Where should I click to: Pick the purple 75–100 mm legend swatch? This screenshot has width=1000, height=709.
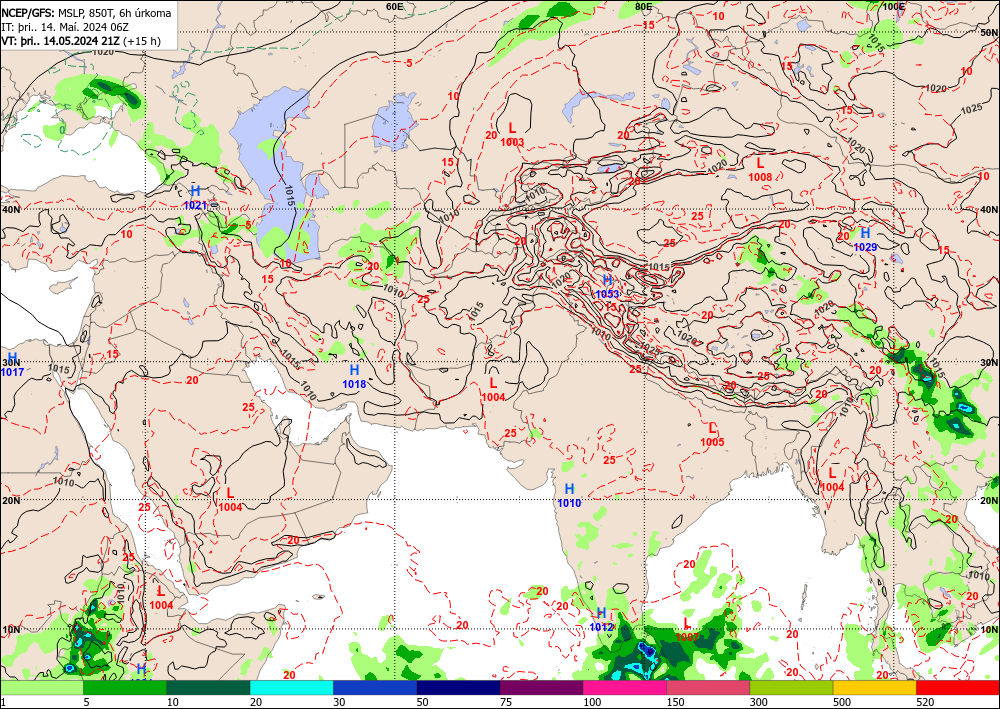click(541, 688)
